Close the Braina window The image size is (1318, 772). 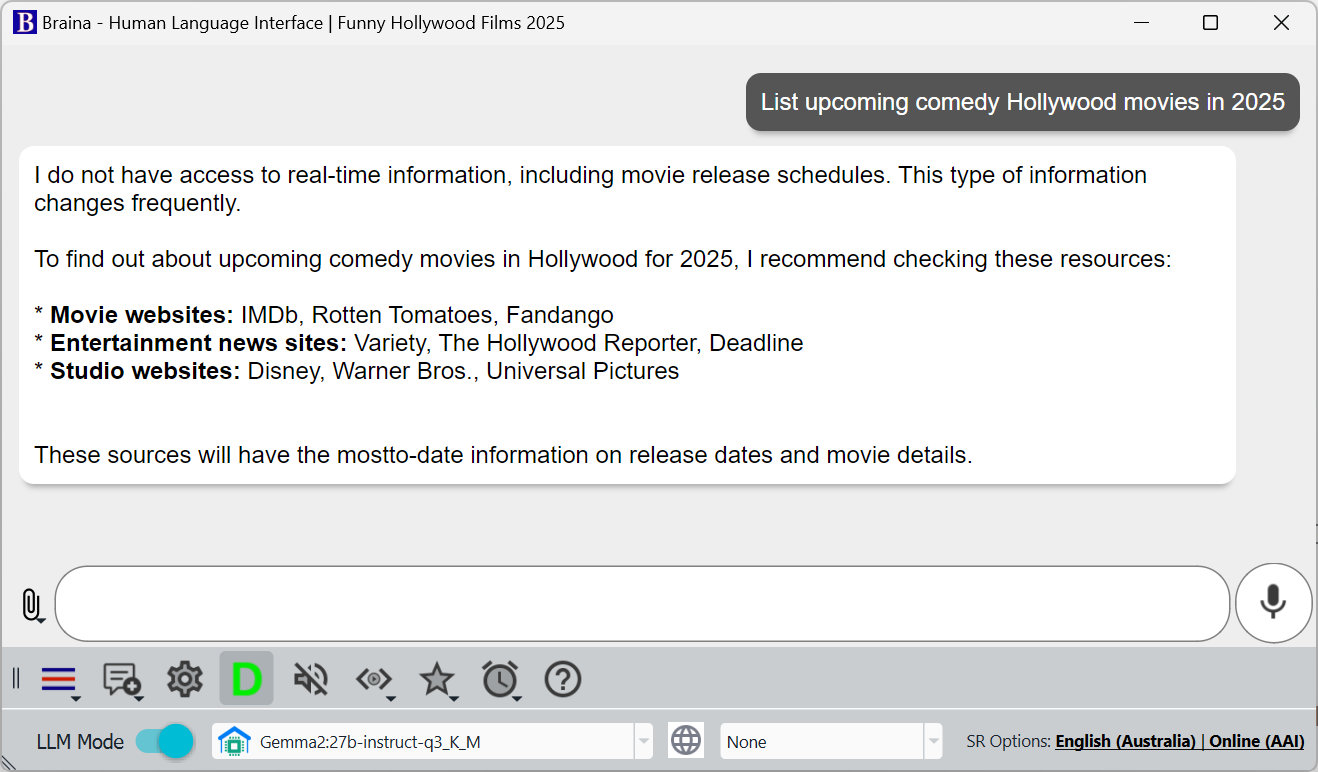click(1281, 22)
